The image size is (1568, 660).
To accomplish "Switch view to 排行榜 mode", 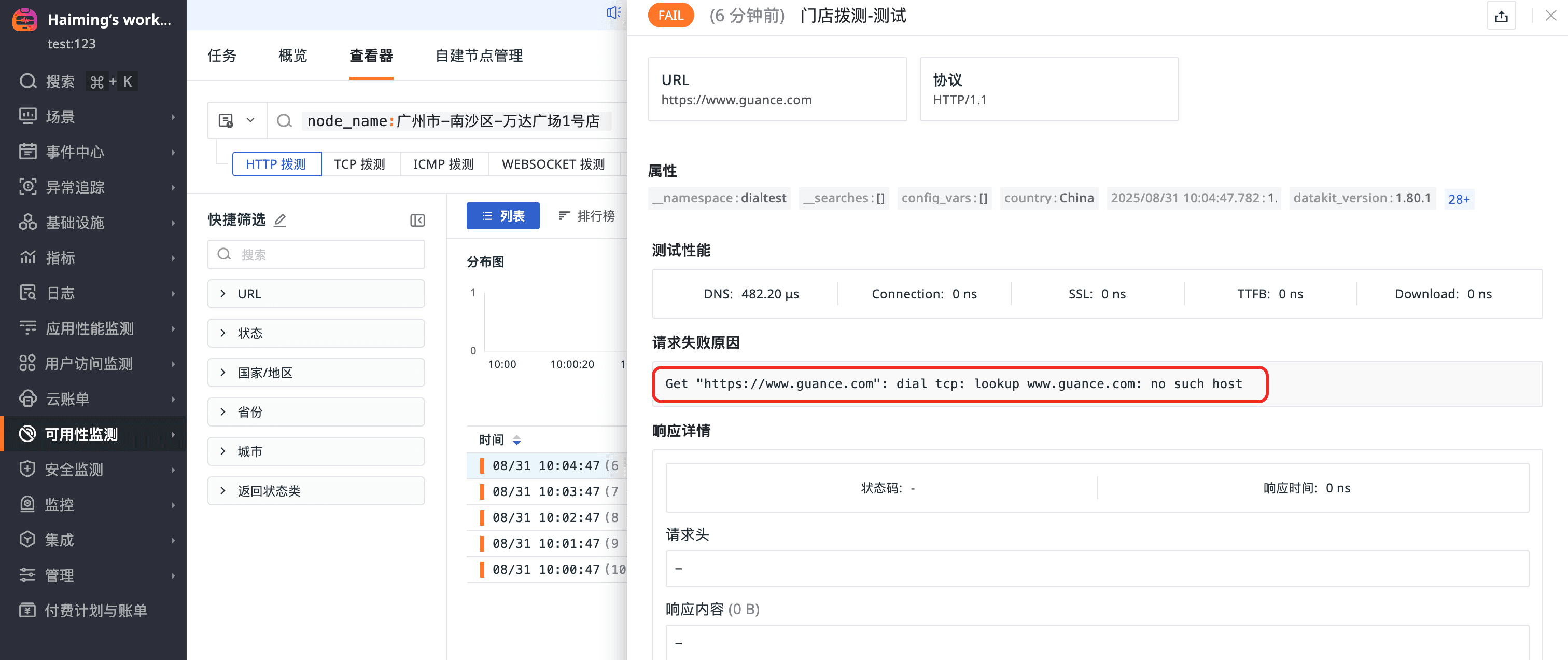I will pyautogui.click(x=586, y=216).
